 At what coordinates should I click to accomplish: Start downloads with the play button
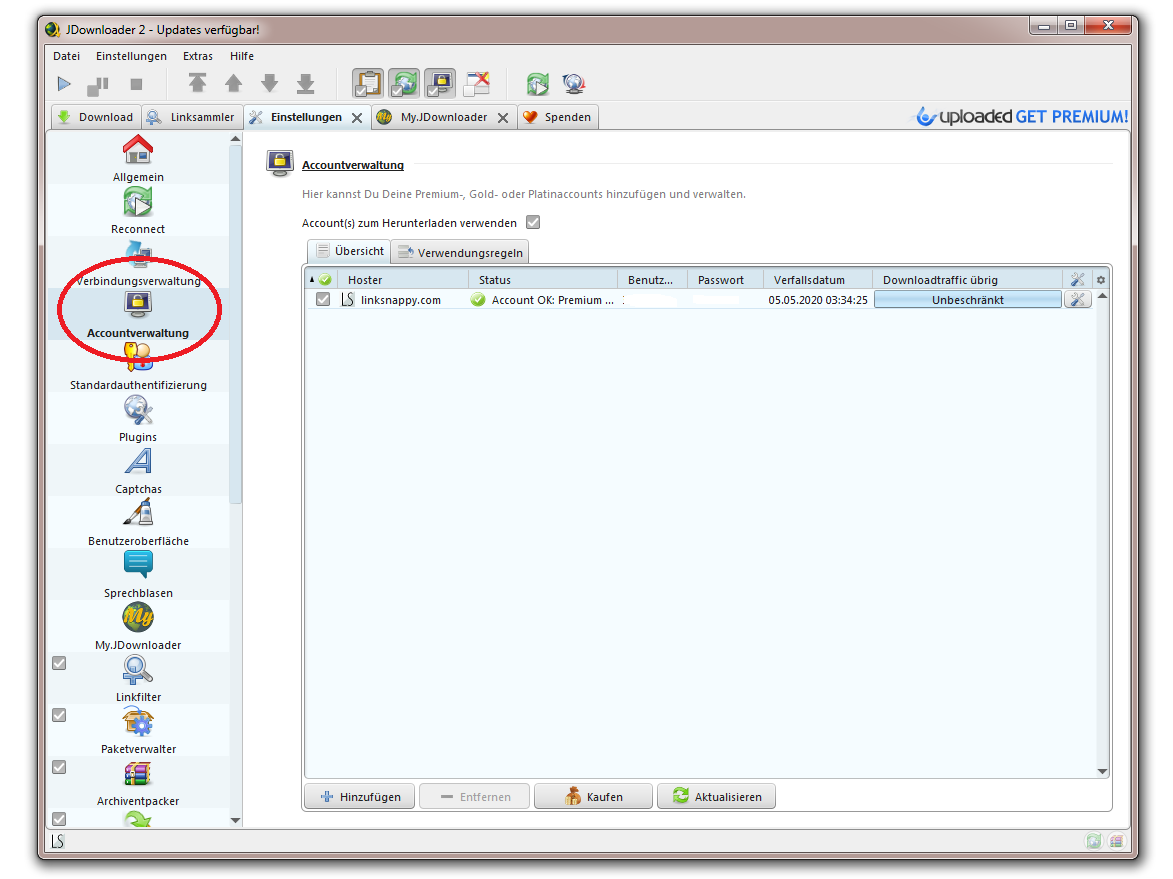(64, 84)
